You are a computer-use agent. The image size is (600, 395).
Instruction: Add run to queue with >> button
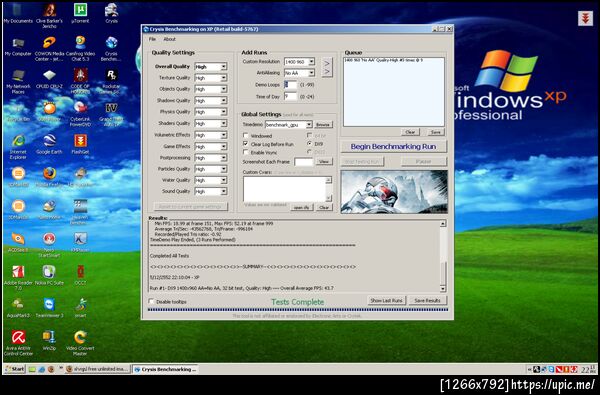327,67
